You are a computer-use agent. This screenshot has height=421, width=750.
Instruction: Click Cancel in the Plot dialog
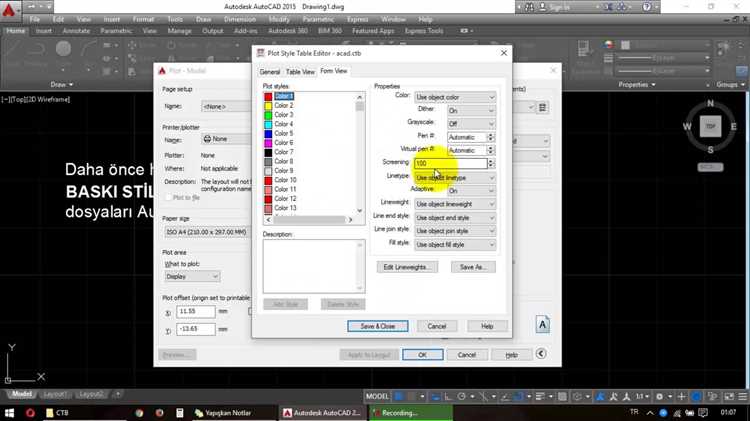click(466, 355)
